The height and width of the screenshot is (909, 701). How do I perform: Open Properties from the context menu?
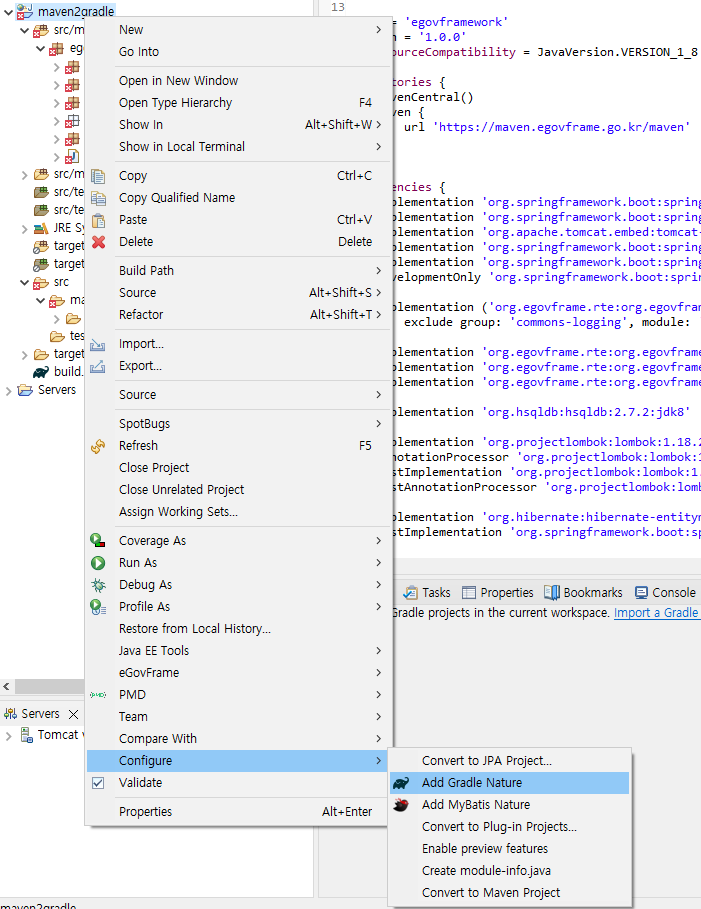[x=145, y=812]
